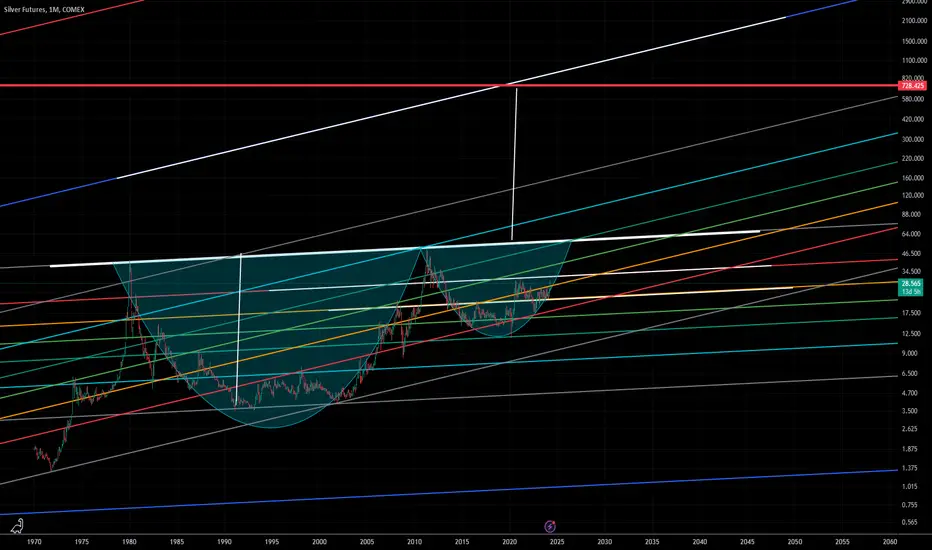Click the 1995 time axis label
932x550 pixels.
272,542
